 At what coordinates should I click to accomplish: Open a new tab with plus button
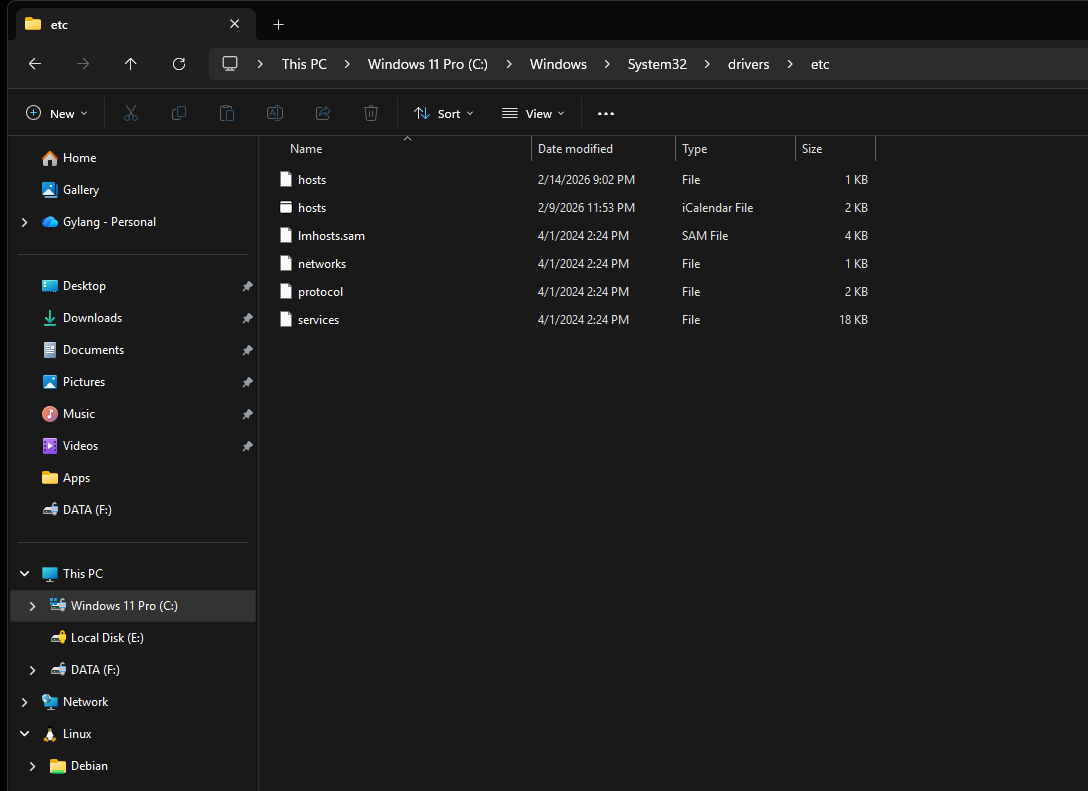pos(278,24)
